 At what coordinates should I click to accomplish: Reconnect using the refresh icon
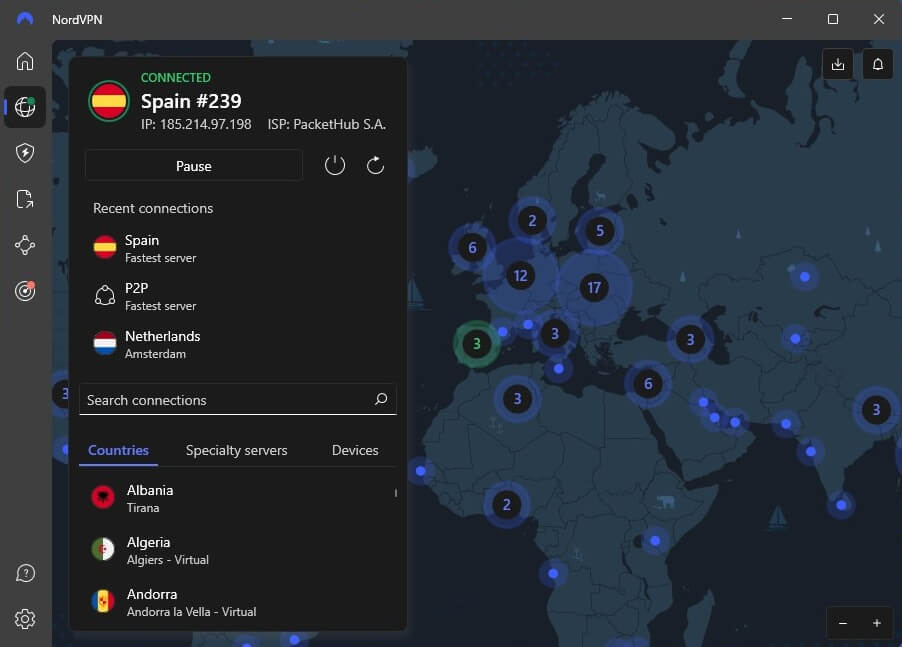[375, 165]
